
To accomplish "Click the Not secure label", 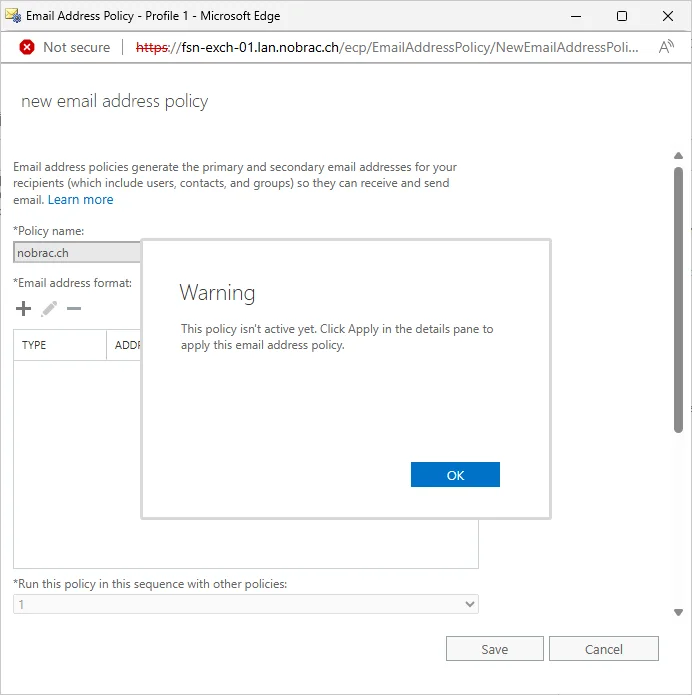I will pos(77,47).
